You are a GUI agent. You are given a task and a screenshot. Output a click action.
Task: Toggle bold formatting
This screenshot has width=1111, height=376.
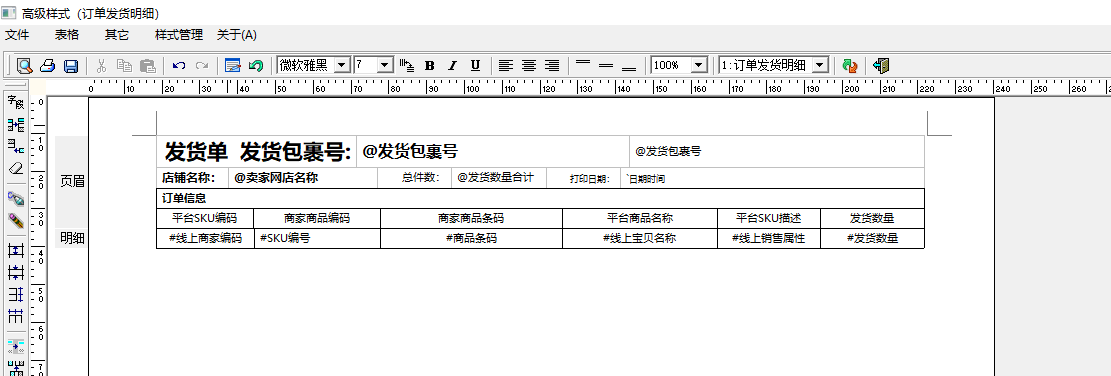pos(429,66)
